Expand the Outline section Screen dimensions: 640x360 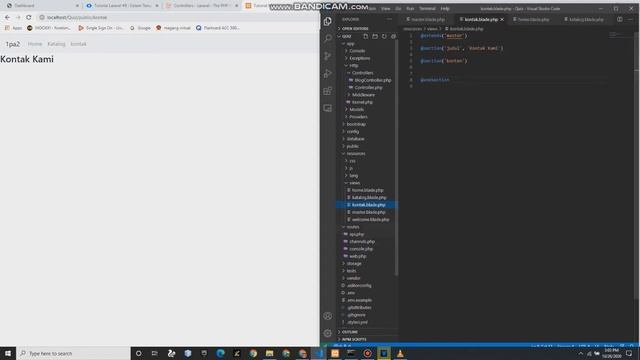pyautogui.click(x=350, y=332)
